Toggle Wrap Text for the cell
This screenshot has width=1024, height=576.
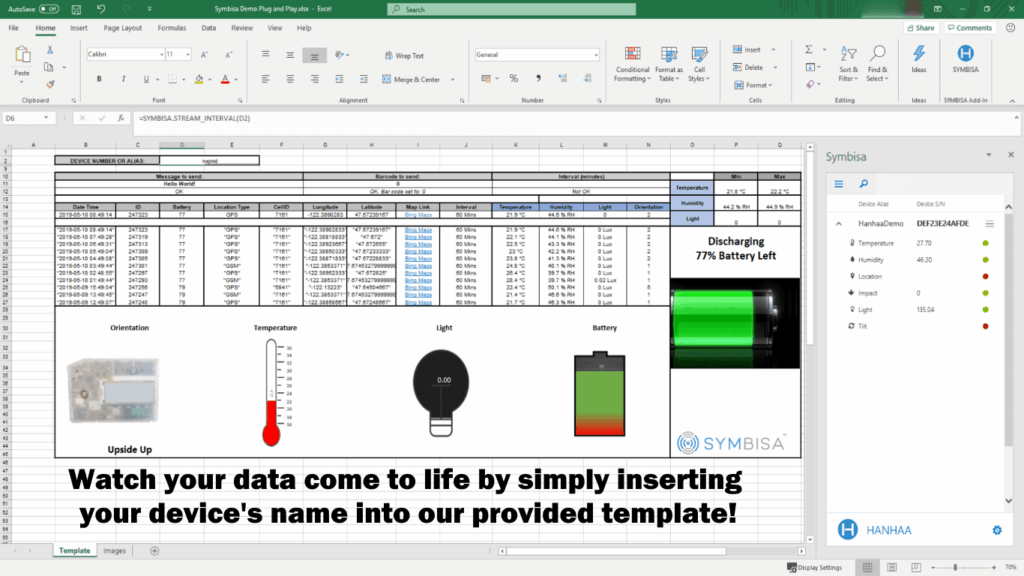[x=404, y=56]
